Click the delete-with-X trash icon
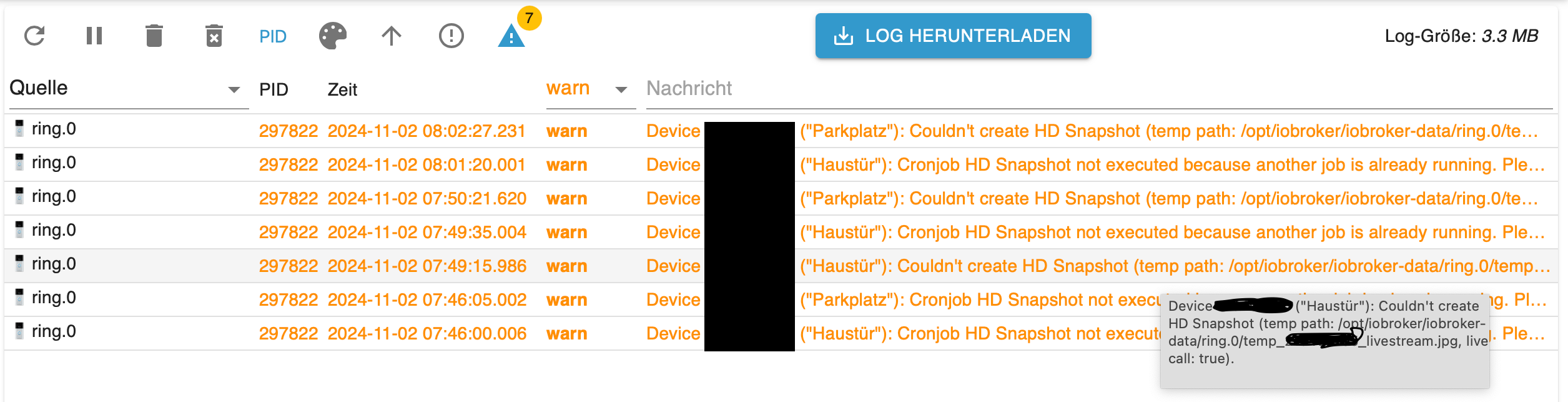Screen dimensions: 1568x402 coord(214,36)
